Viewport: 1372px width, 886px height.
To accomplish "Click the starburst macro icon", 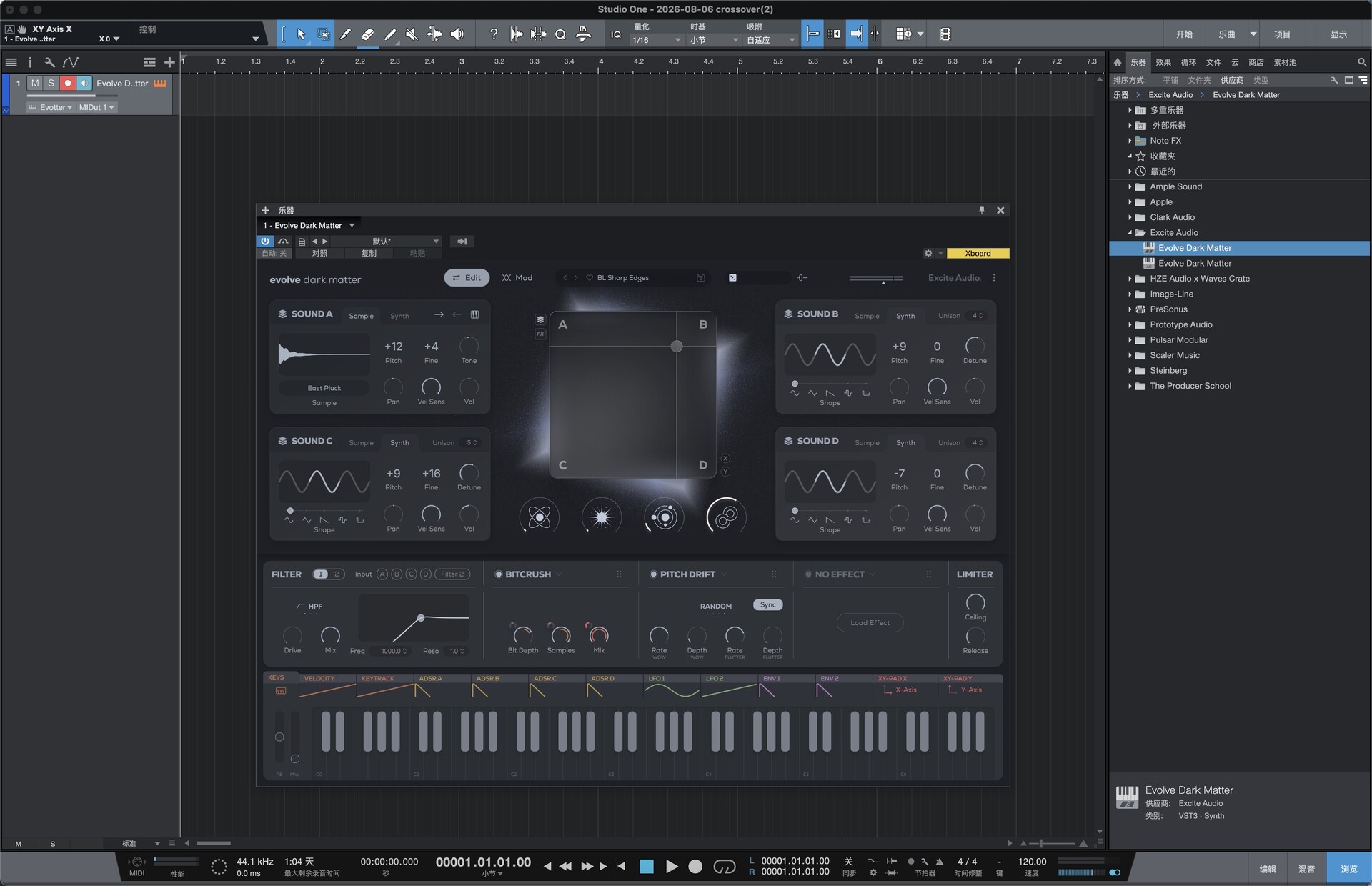I will tap(602, 517).
